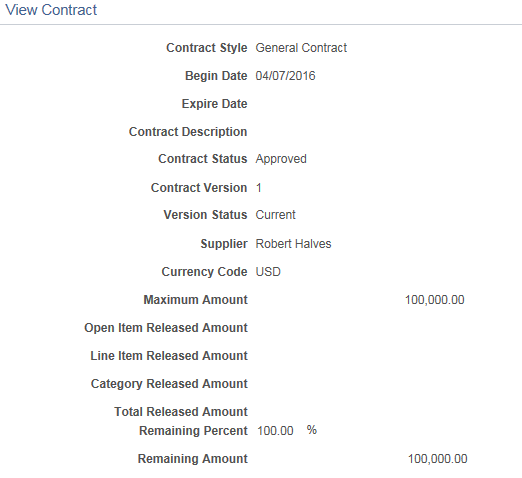Click the USD currency value

(x=268, y=272)
